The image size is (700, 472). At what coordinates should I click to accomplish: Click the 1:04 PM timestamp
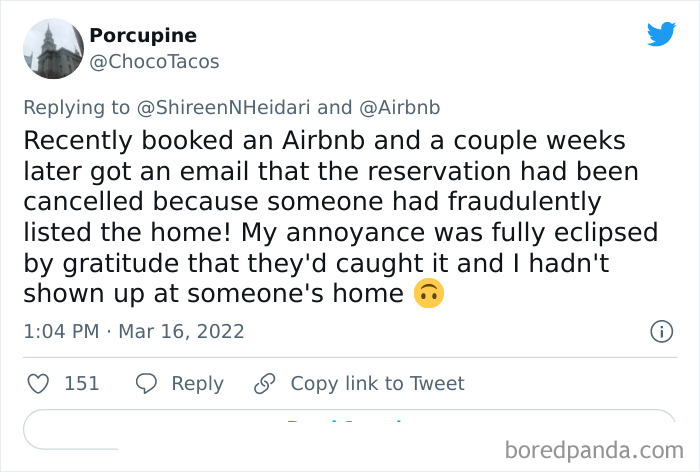pyautogui.click(x=62, y=331)
